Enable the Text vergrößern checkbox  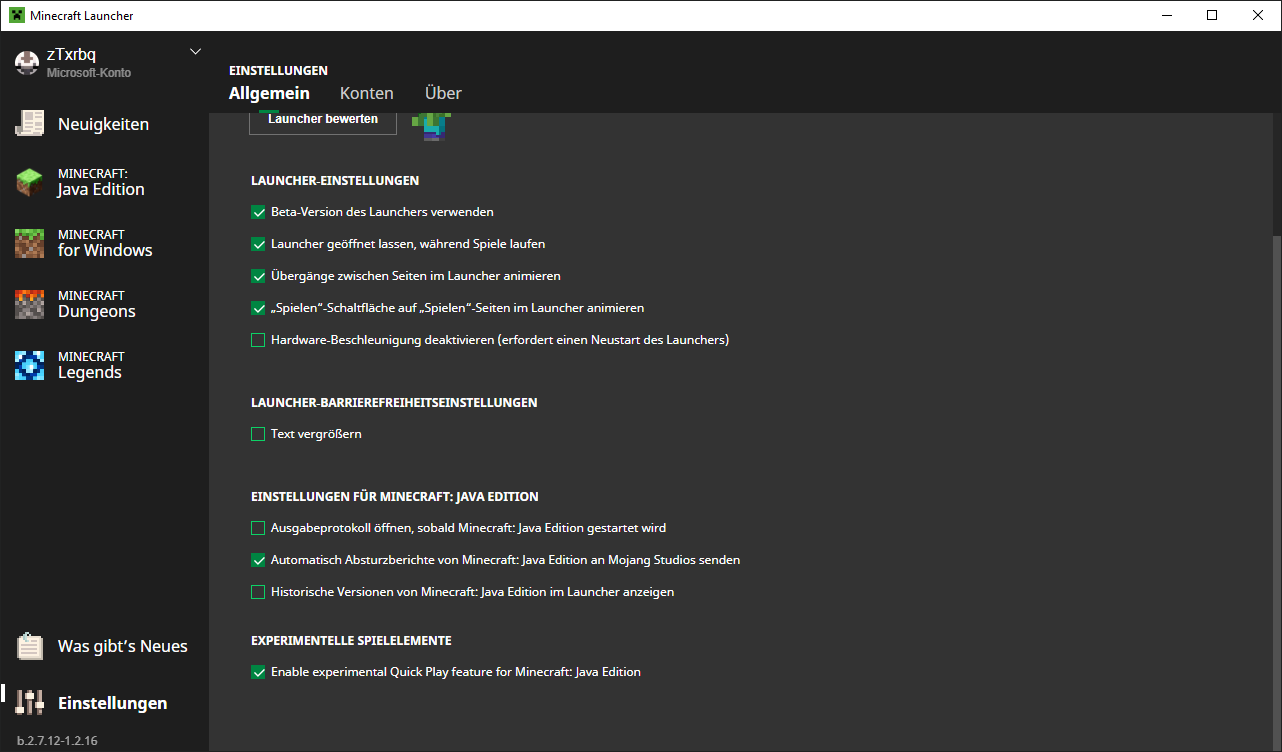point(258,434)
